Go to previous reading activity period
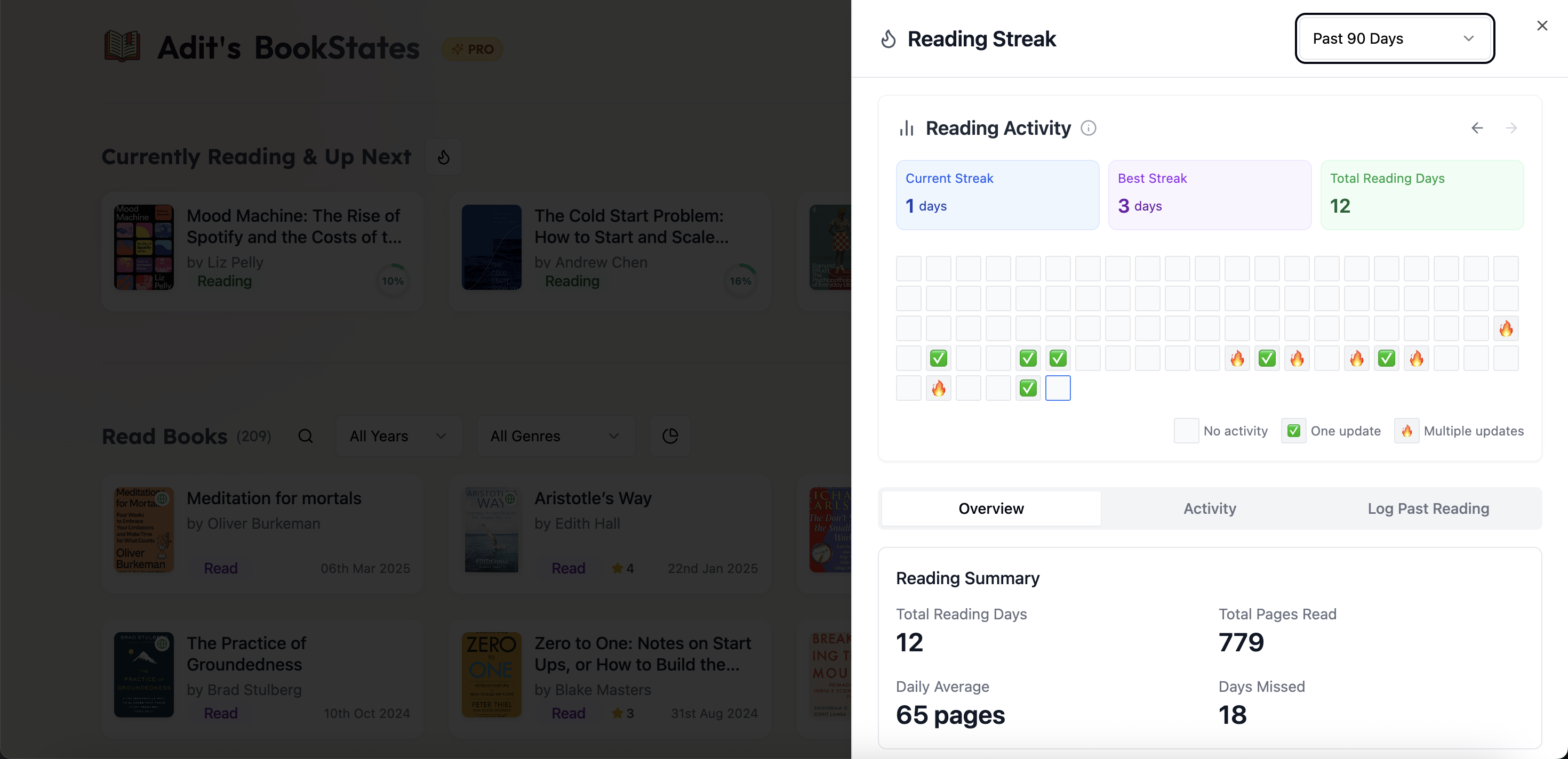 (1477, 128)
